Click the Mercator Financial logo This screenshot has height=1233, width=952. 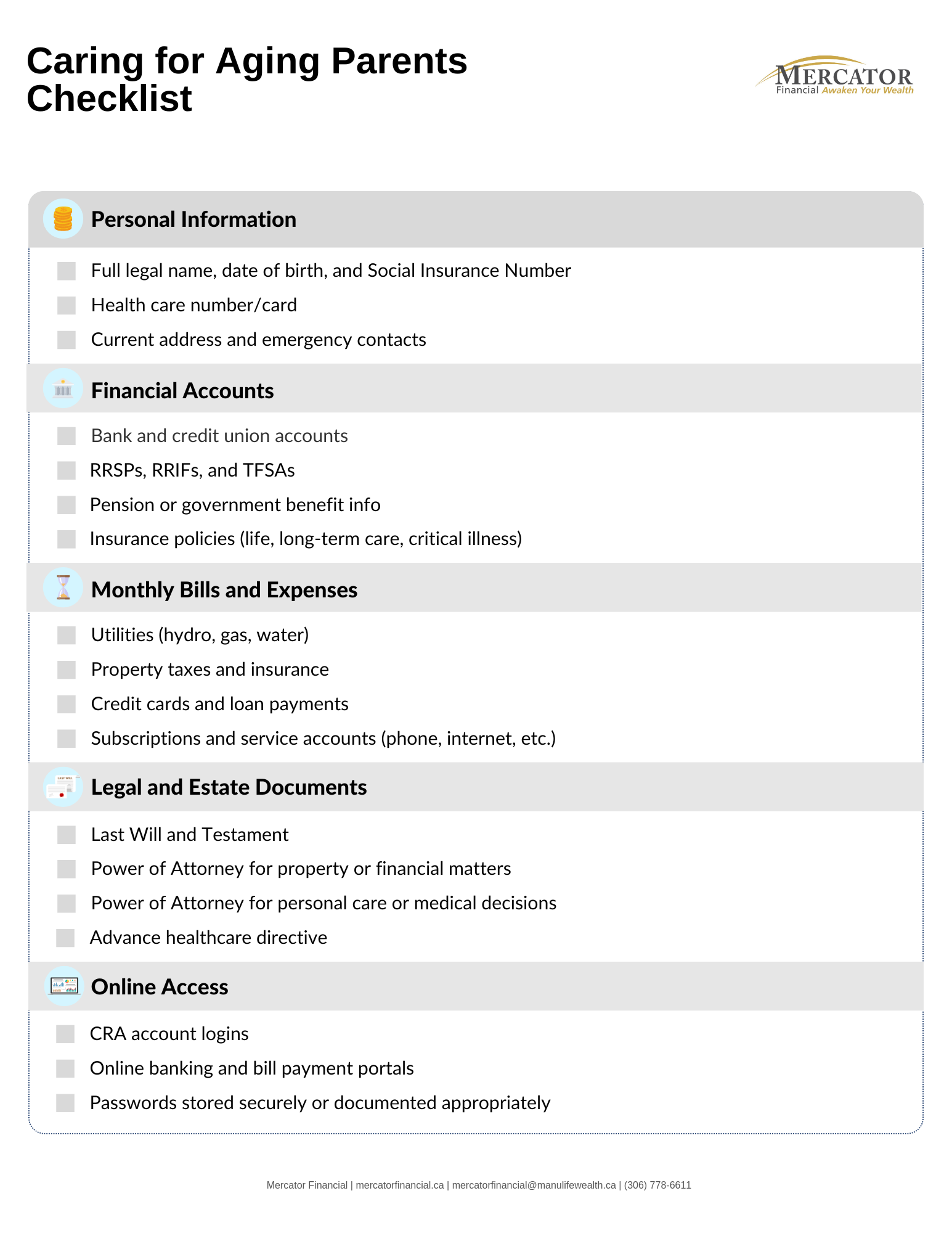834,76
